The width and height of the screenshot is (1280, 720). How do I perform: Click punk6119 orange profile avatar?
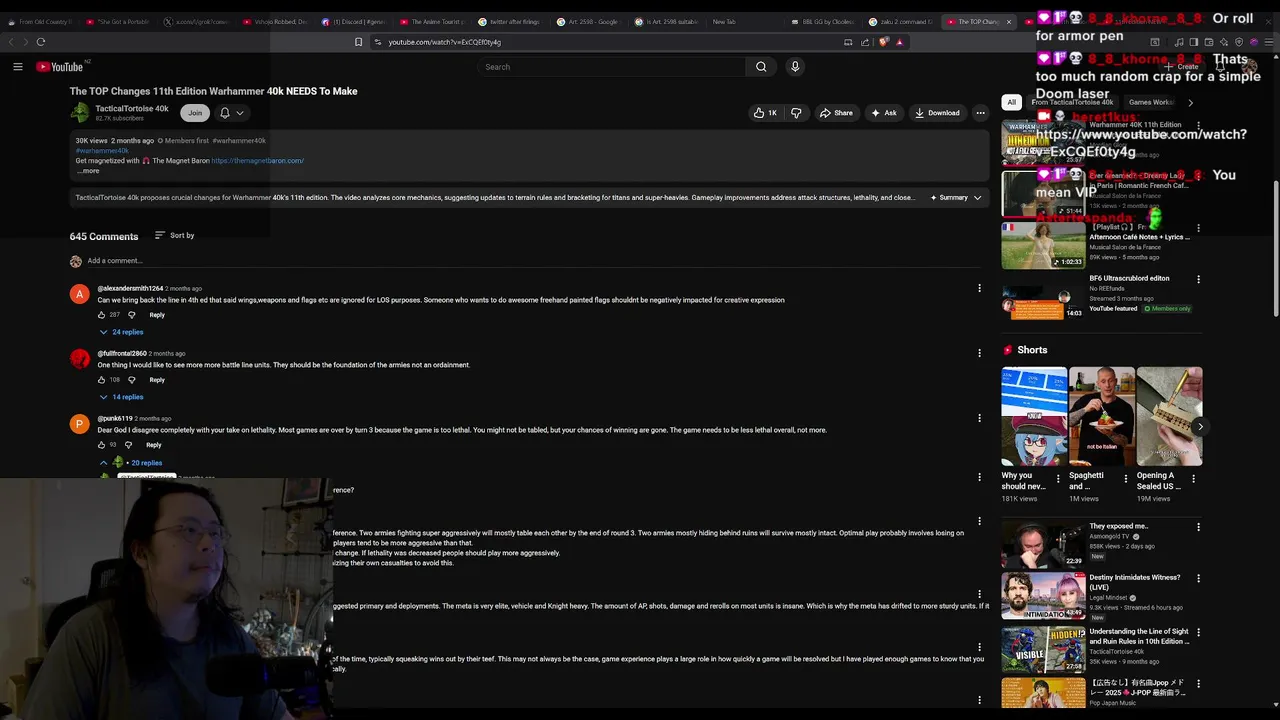[80, 424]
